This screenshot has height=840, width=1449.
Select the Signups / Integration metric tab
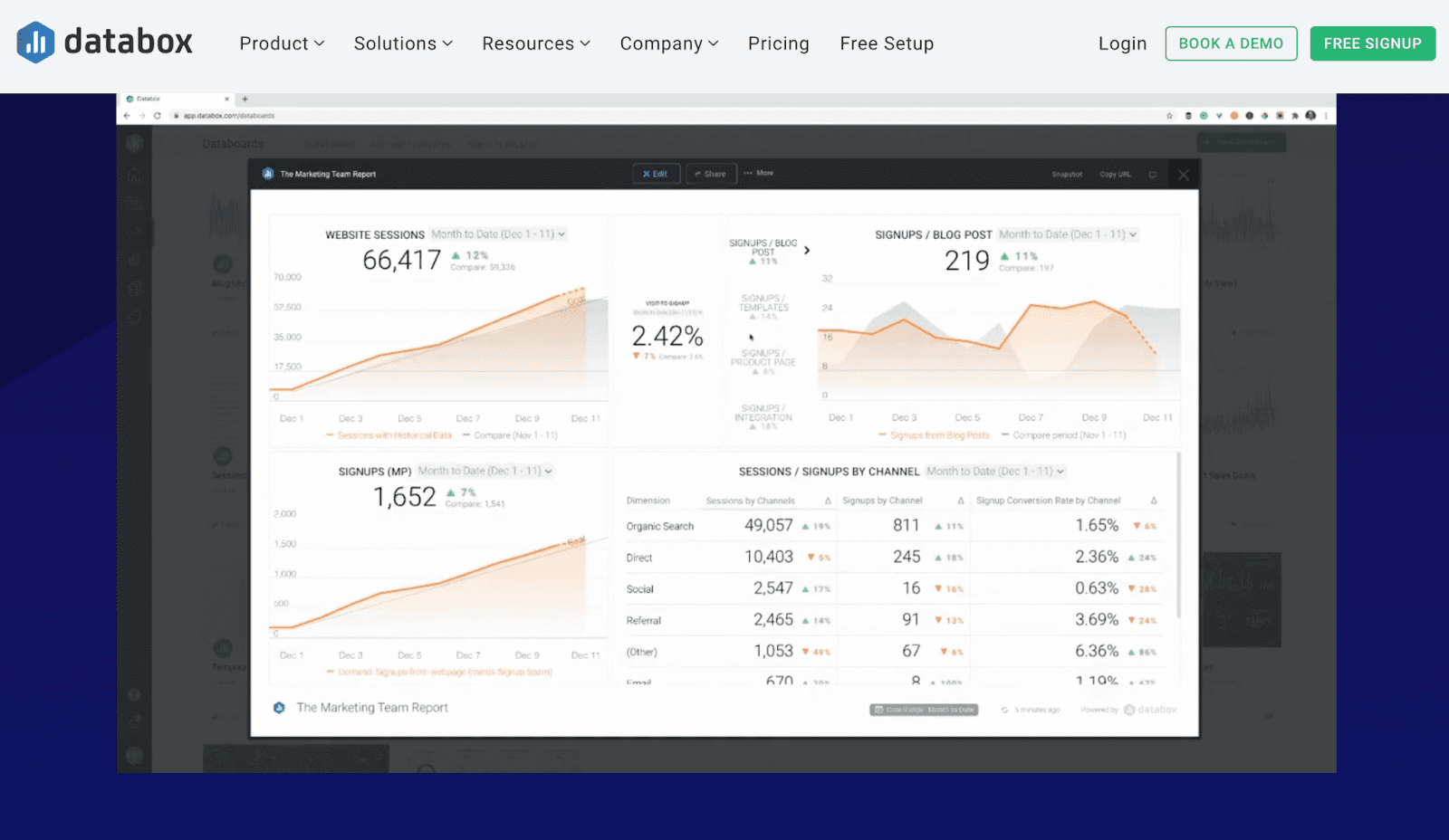click(763, 417)
